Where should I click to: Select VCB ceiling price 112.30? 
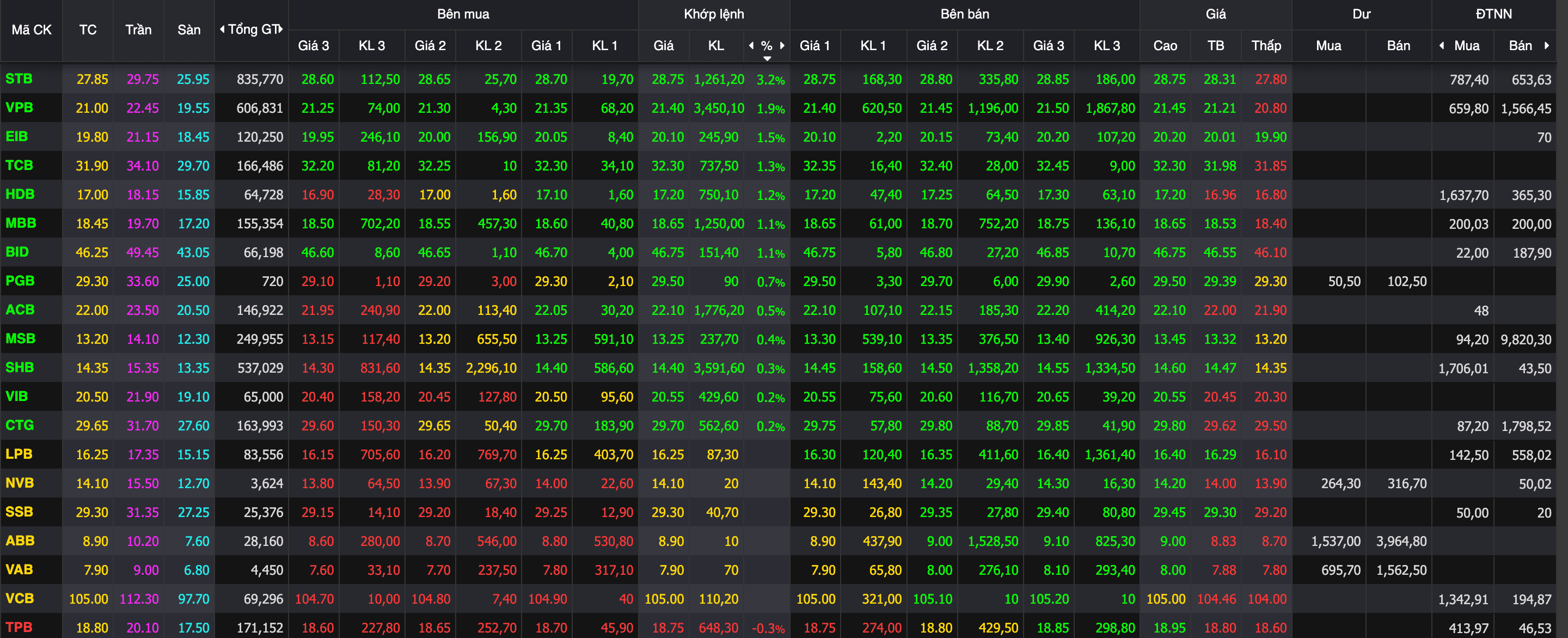coord(139,599)
